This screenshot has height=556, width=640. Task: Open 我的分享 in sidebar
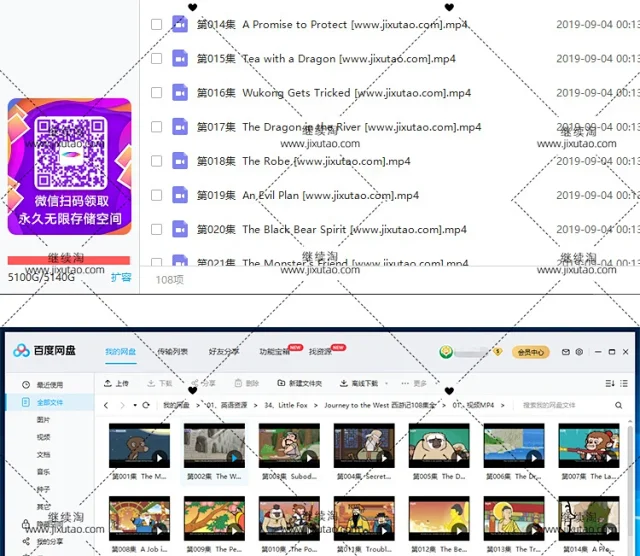tap(43, 542)
